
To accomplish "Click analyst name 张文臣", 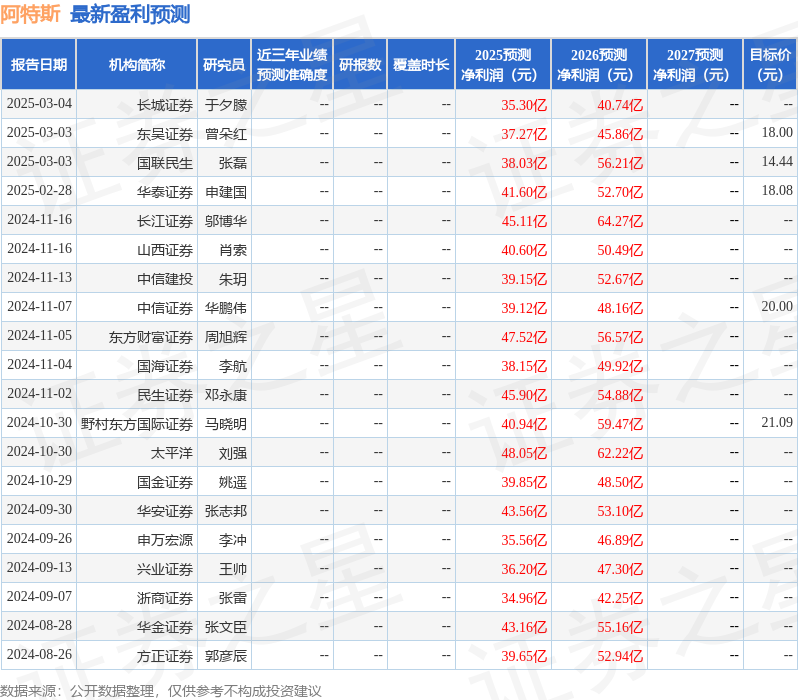I will point(226,628).
